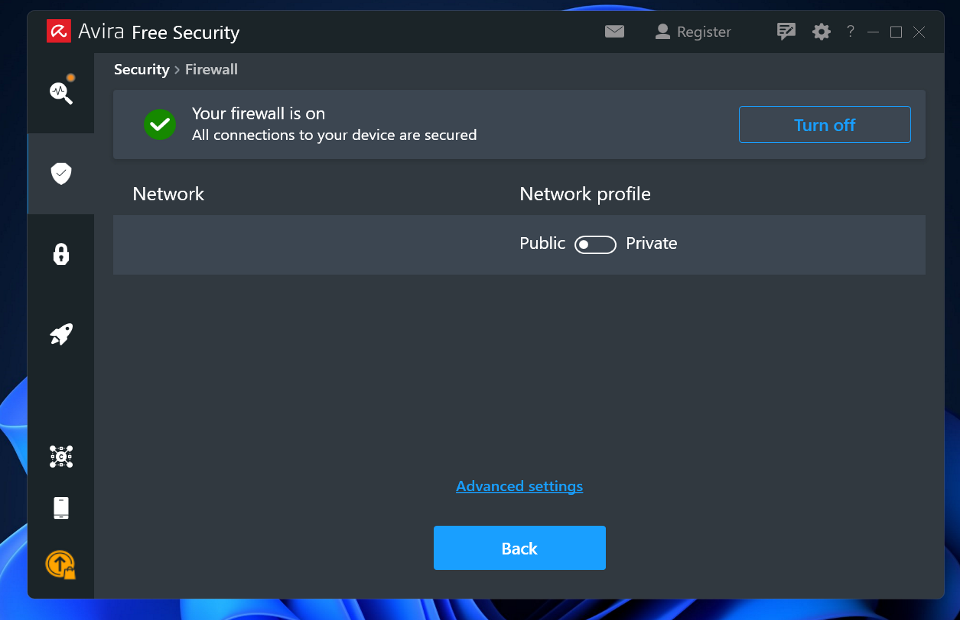
Task: Turn off the firewall
Action: point(824,124)
